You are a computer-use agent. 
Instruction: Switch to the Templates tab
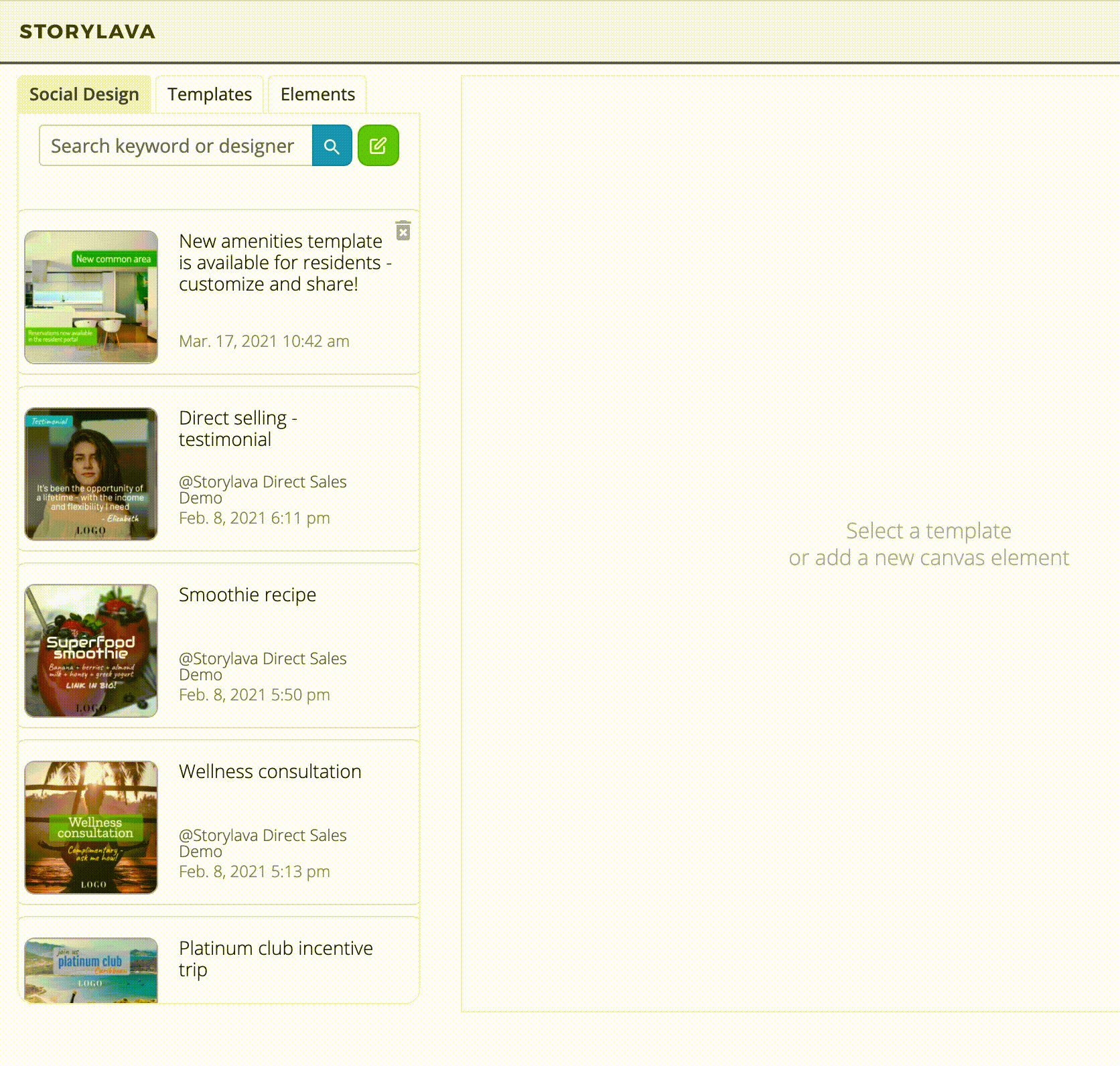coord(210,94)
